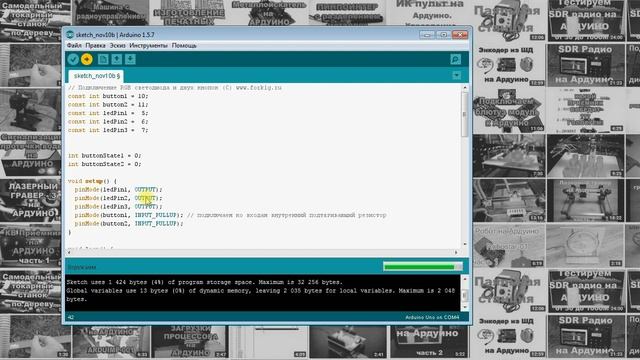The height and width of the screenshot is (360, 640).
Task: Click the console vertical scrollbar
Action: [464, 293]
